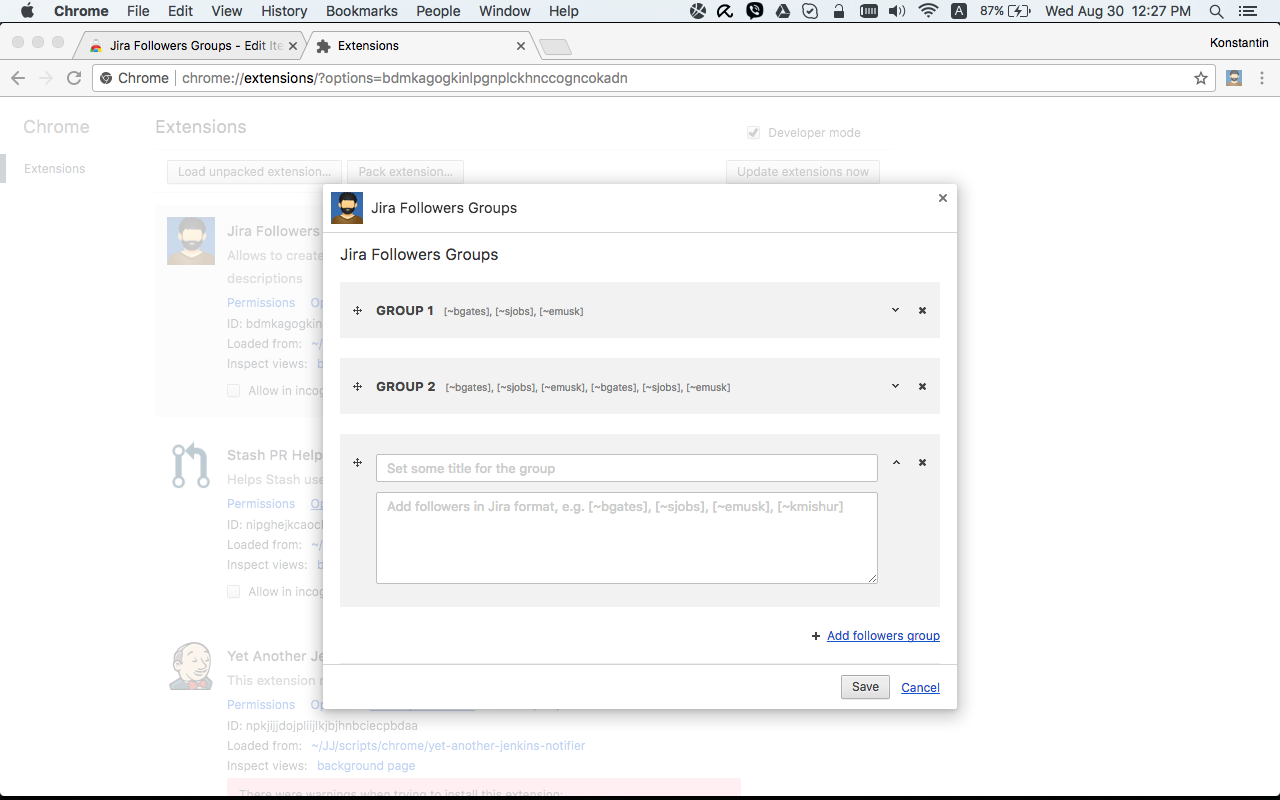Screen dimensions: 1280x800
Task: Click the Wi-Fi status icon
Action: (x=929, y=11)
